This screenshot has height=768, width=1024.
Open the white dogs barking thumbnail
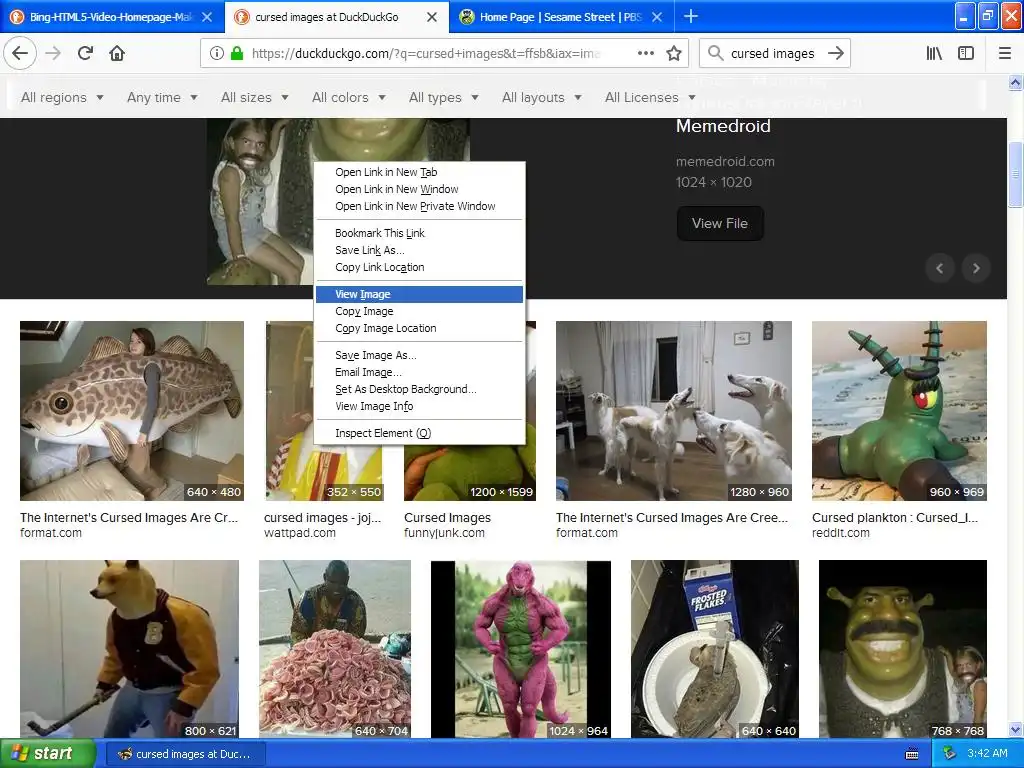click(673, 411)
